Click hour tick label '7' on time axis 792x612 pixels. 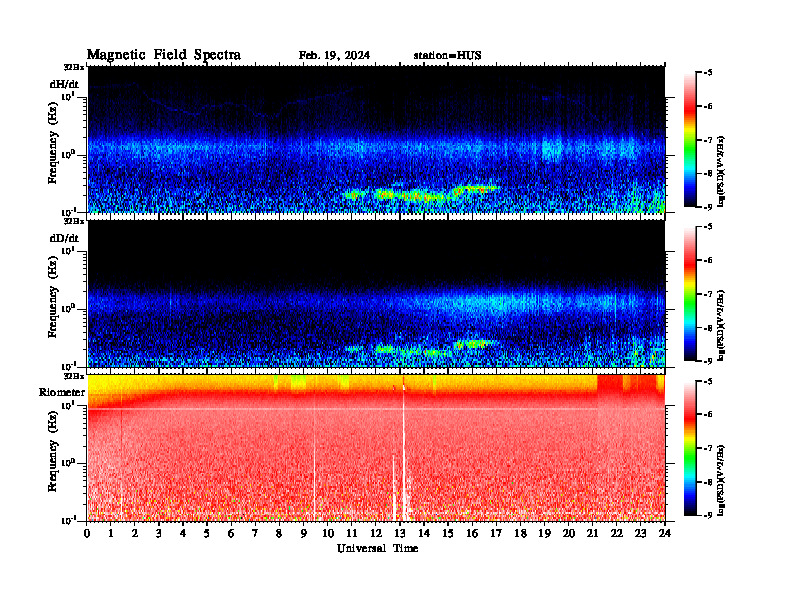pyautogui.click(x=255, y=533)
